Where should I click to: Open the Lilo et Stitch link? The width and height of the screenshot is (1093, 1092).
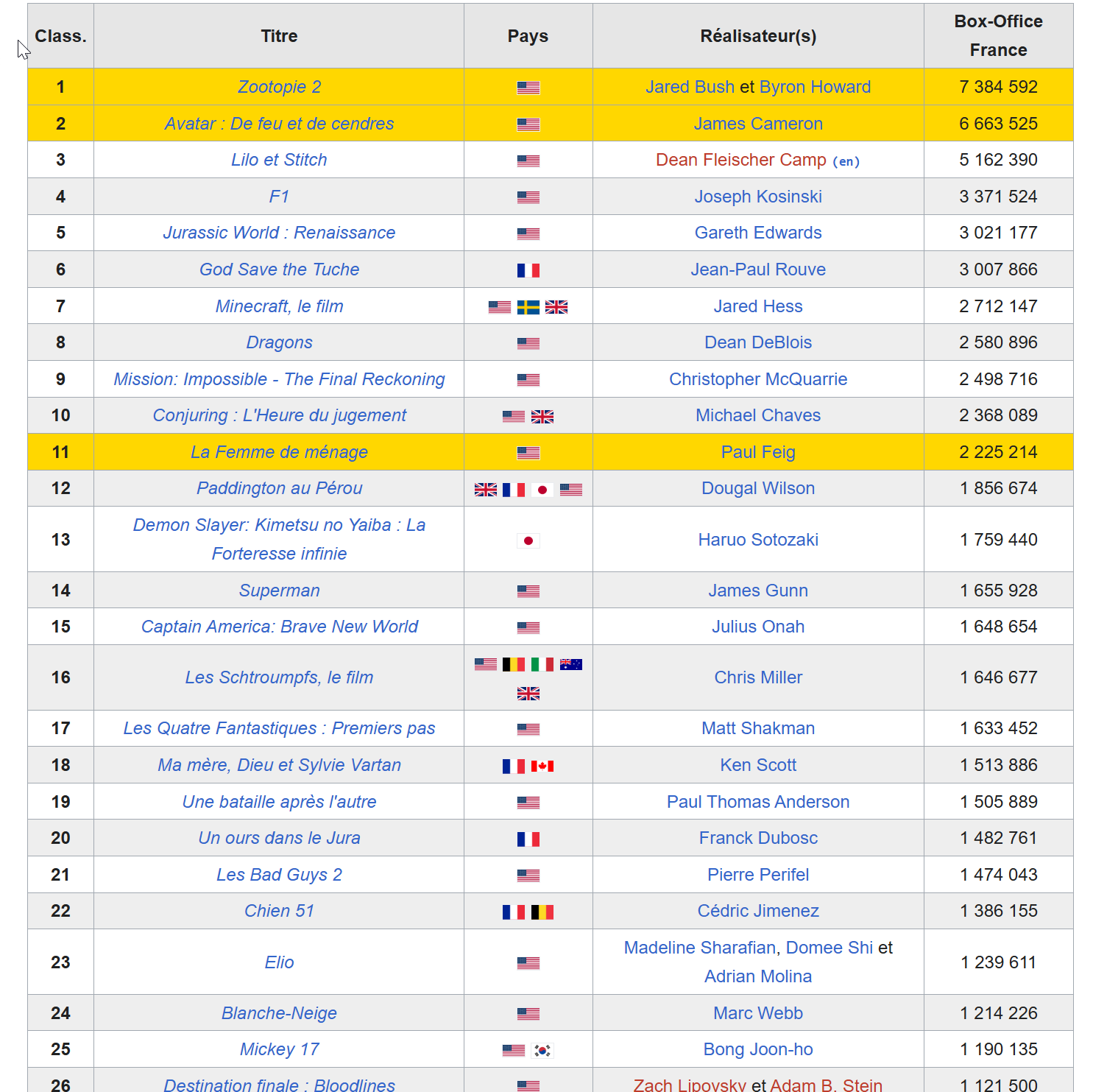click(279, 160)
